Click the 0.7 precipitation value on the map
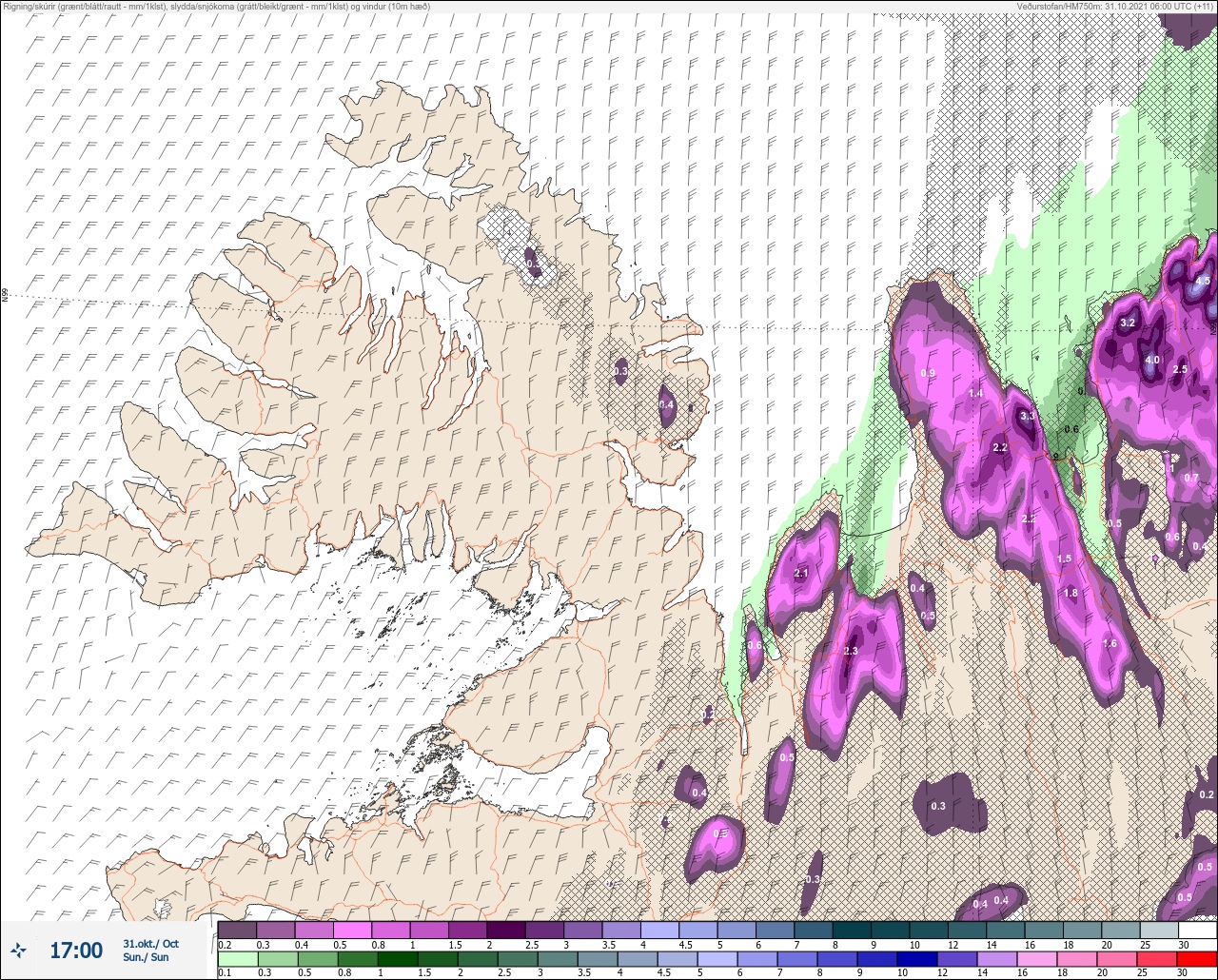 1191,479
